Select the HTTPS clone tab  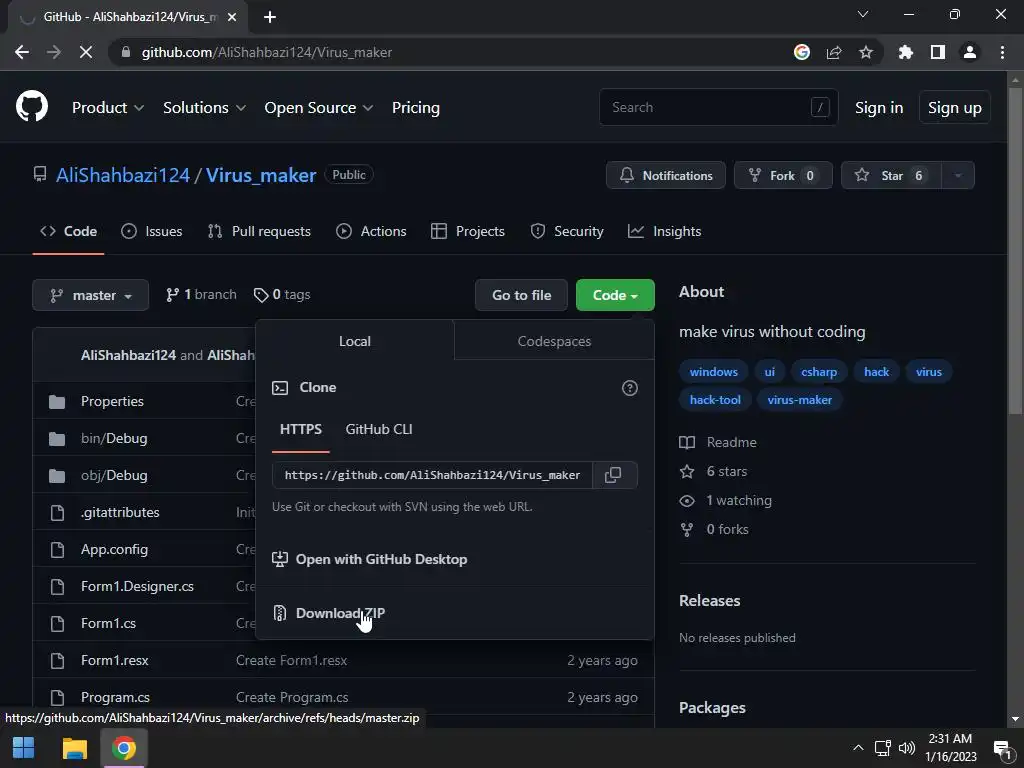[x=300, y=429]
